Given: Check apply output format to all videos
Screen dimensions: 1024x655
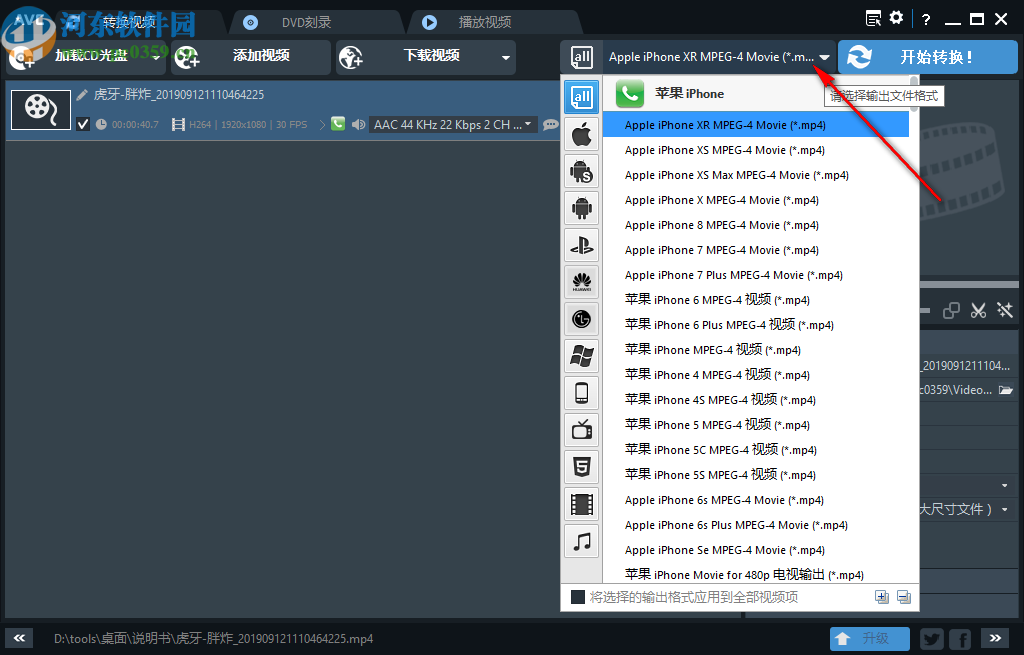Looking at the screenshot, I should tap(573, 596).
